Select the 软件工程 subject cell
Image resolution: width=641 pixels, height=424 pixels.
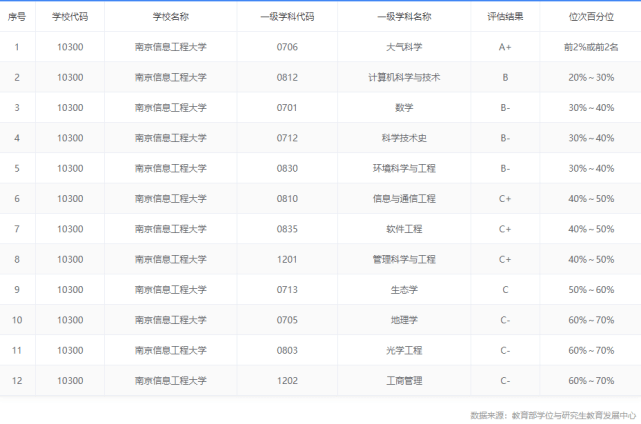coord(404,229)
